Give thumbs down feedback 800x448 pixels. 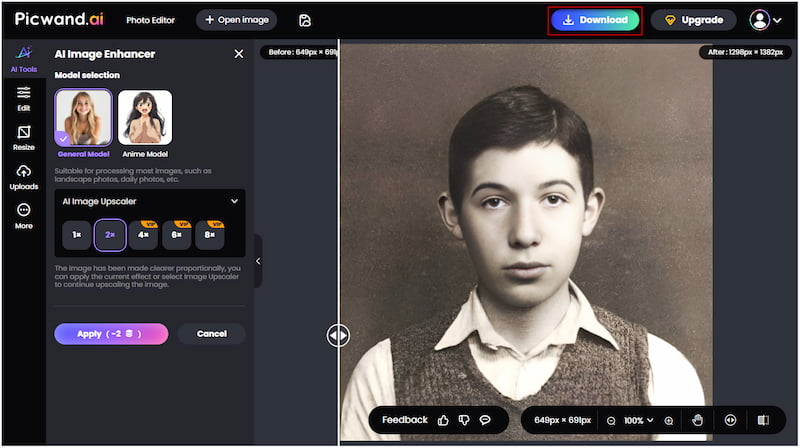pyautogui.click(x=464, y=420)
